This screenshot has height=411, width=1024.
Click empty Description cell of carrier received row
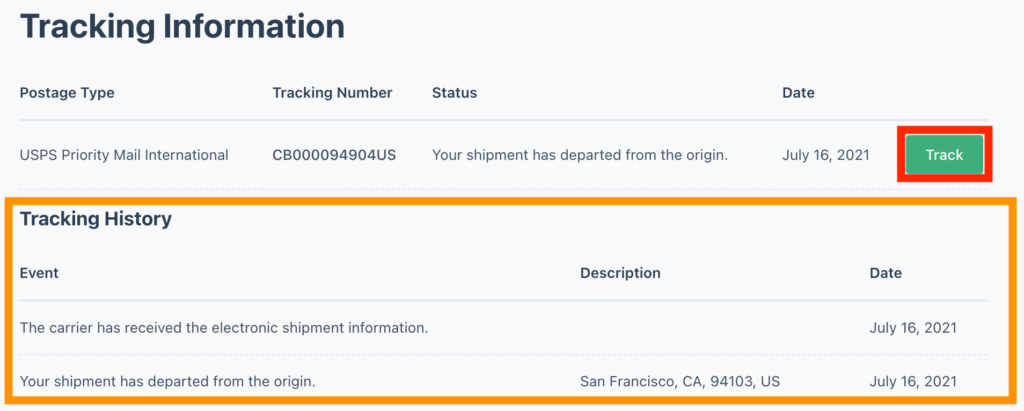click(x=680, y=328)
